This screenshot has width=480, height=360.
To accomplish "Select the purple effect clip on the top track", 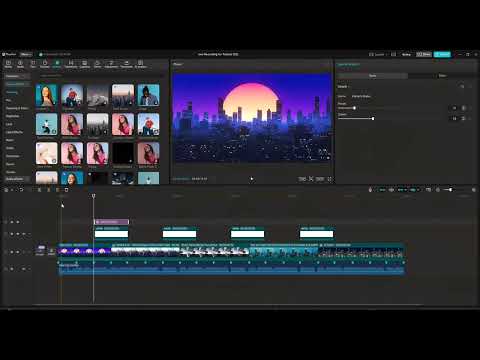I will (x=111, y=222).
